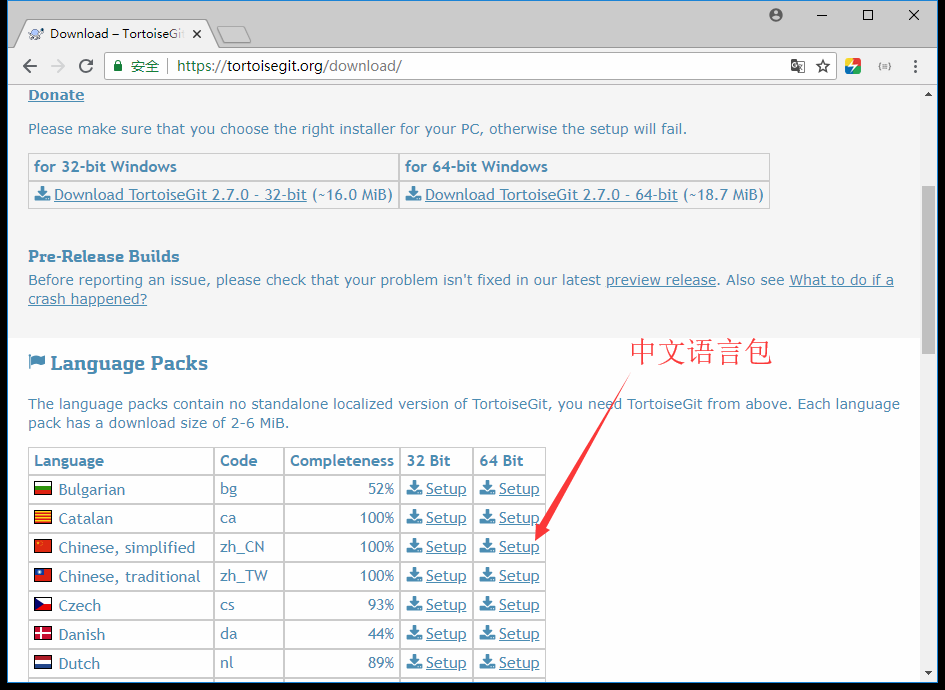Click the colorful lightning extension icon

(x=853, y=66)
